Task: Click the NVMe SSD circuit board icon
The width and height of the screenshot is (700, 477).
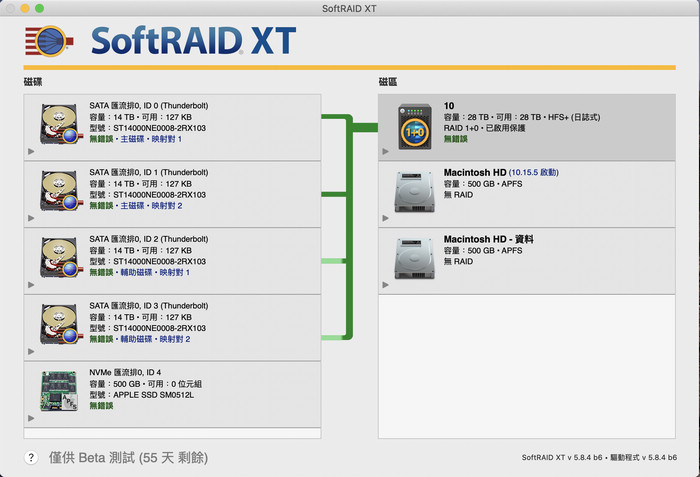Action: [x=59, y=391]
